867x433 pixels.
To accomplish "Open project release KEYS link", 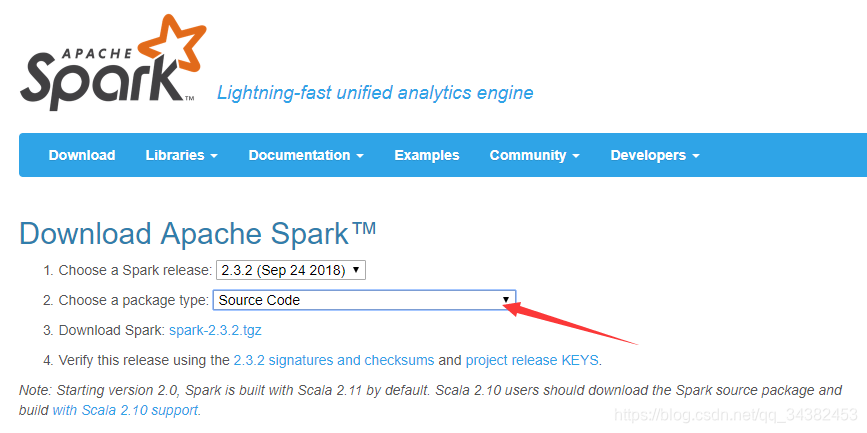I will [532, 361].
